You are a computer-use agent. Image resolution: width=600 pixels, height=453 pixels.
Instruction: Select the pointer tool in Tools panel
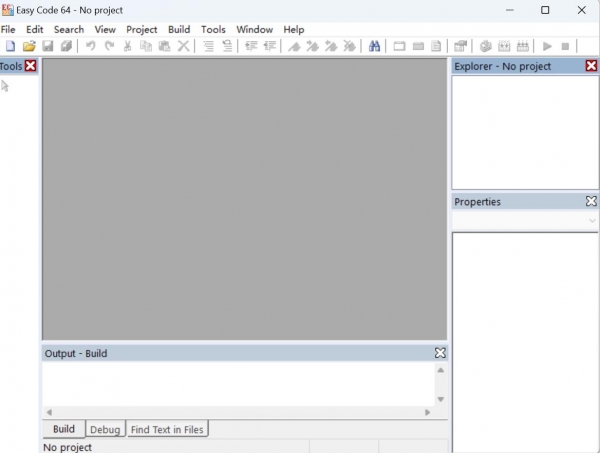[x=6, y=86]
